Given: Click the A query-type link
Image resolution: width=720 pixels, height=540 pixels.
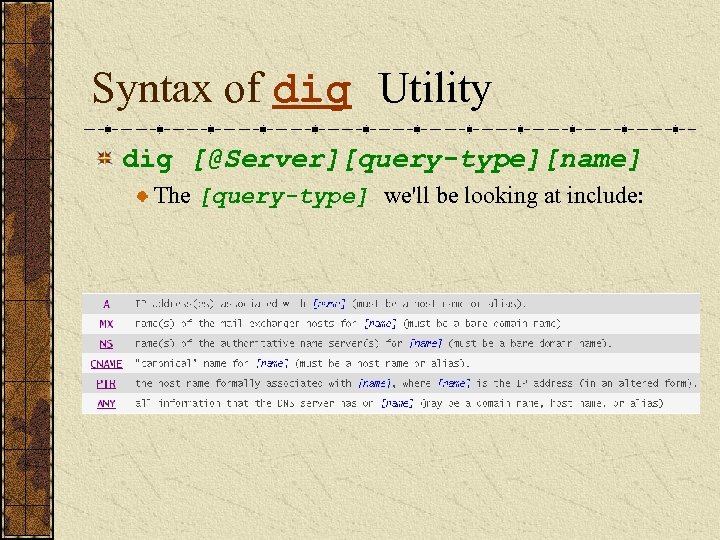Looking at the screenshot, I should [x=106, y=304].
